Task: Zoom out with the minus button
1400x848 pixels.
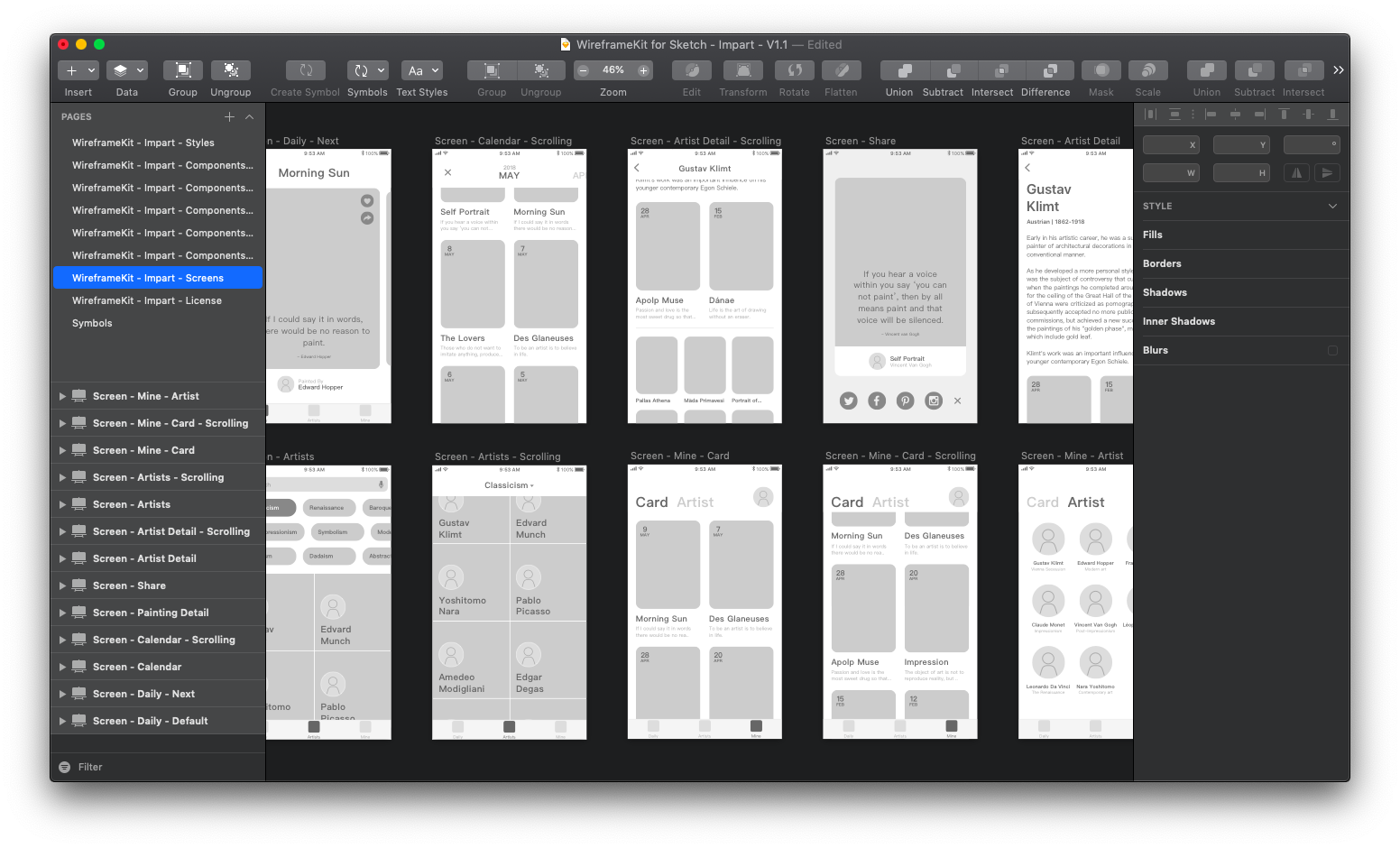Action: click(x=583, y=70)
